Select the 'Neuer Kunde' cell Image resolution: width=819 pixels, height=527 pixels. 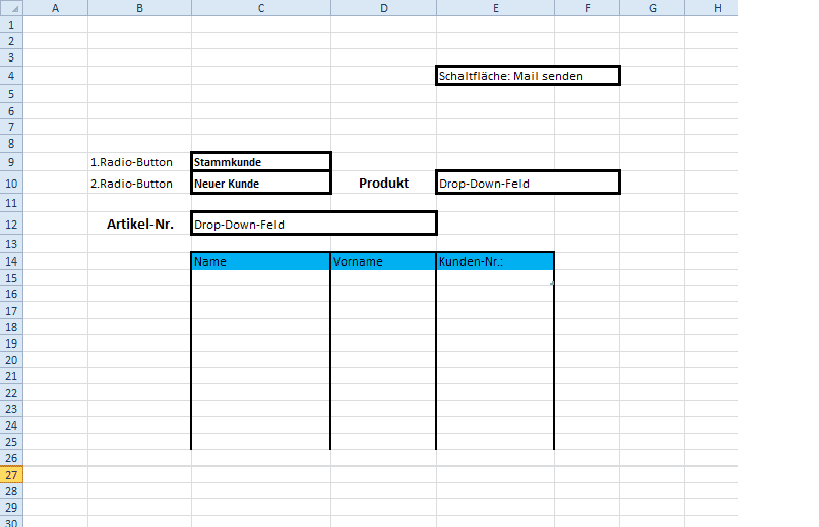[261, 183]
